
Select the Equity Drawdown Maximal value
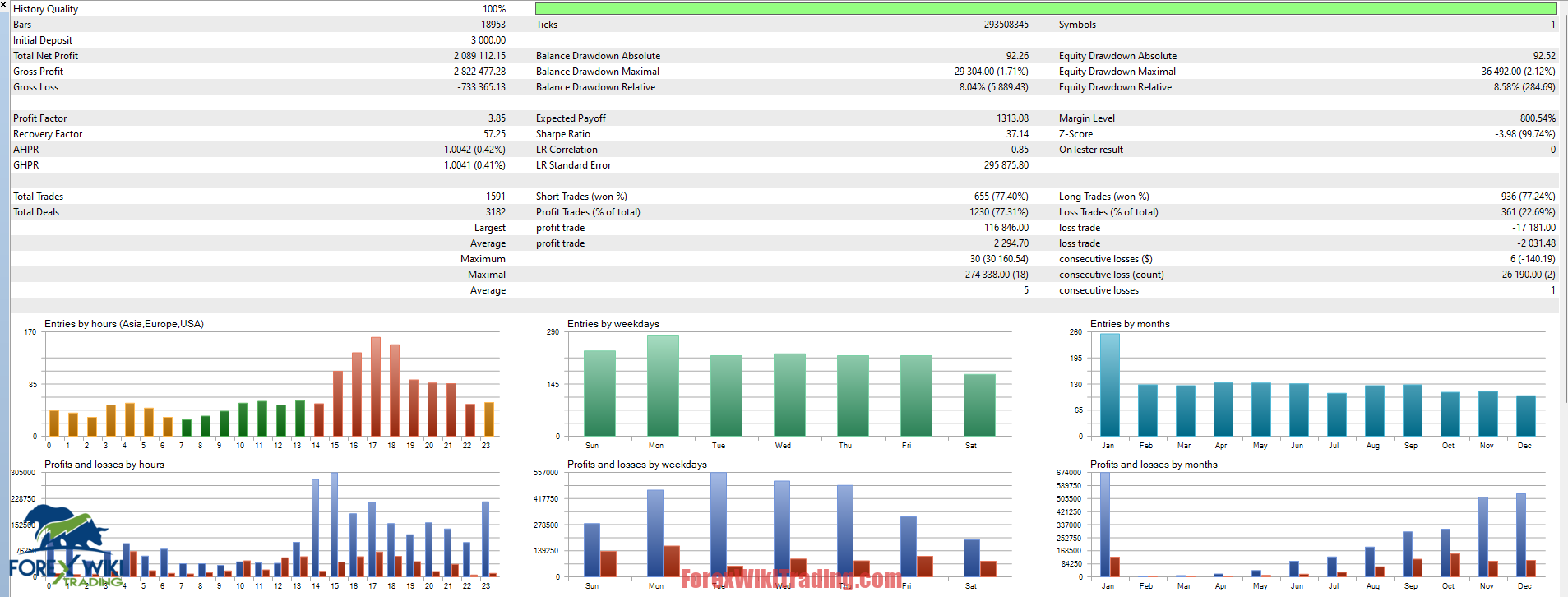[x=1518, y=72]
